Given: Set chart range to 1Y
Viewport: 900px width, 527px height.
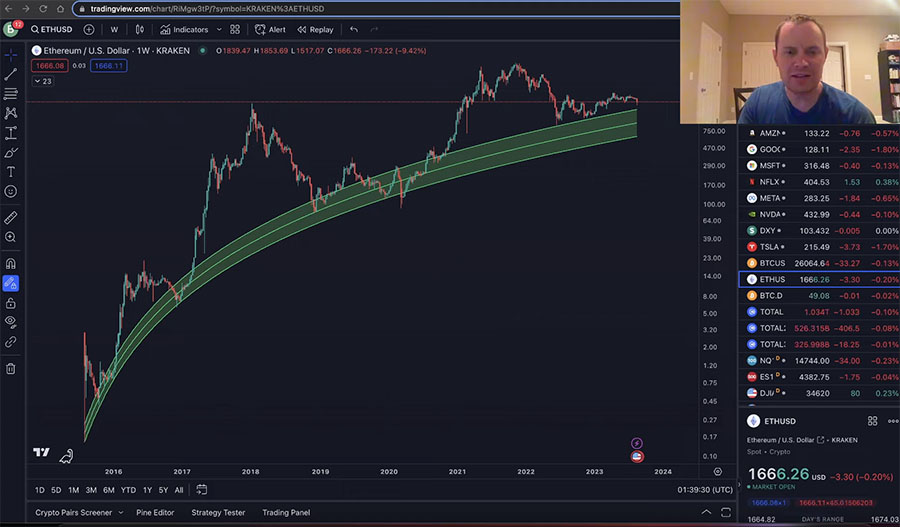Looking at the screenshot, I should pos(147,490).
